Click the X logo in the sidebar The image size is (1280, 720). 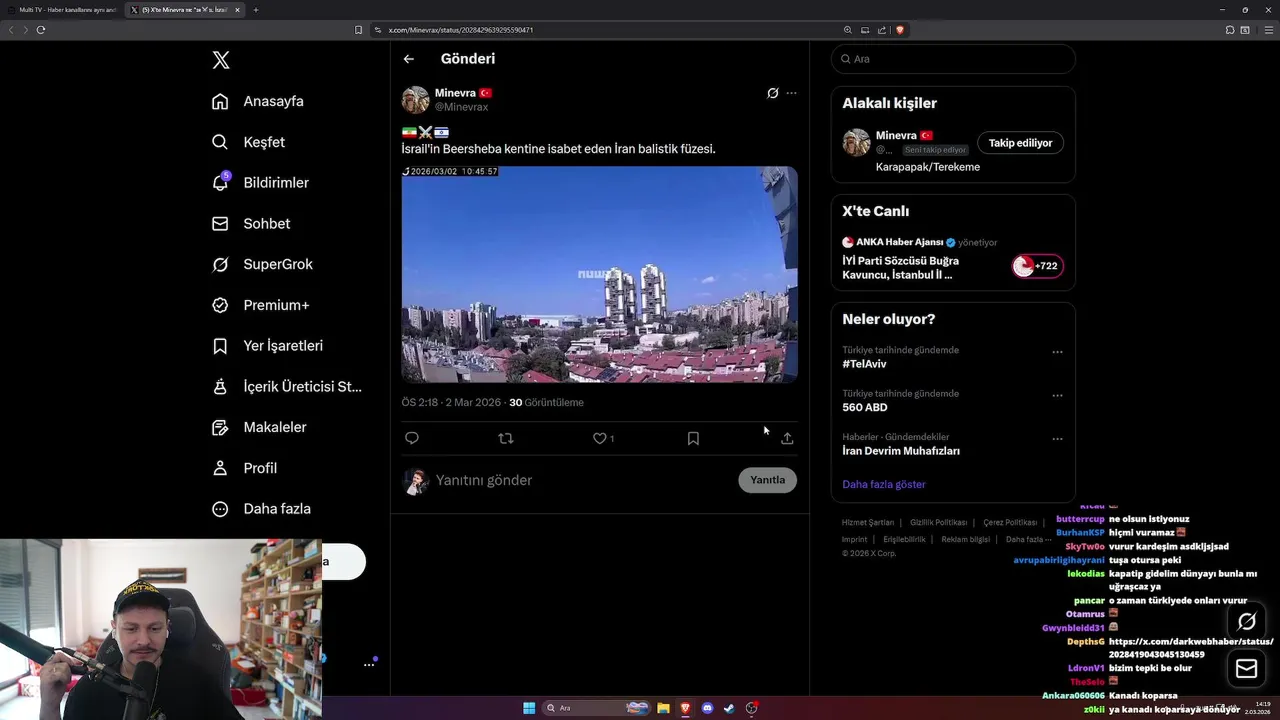(x=221, y=60)
